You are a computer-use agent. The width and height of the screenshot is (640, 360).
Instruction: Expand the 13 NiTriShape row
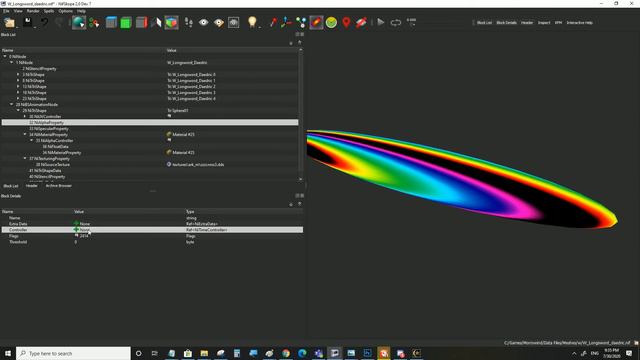tap(18, 87)
